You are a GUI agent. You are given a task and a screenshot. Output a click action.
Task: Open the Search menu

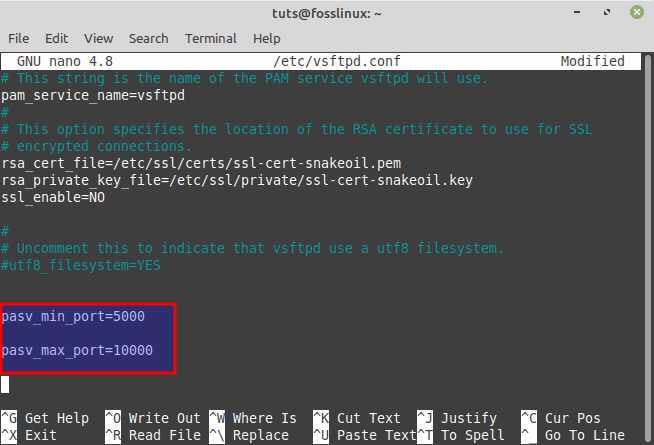coord(148,38)
